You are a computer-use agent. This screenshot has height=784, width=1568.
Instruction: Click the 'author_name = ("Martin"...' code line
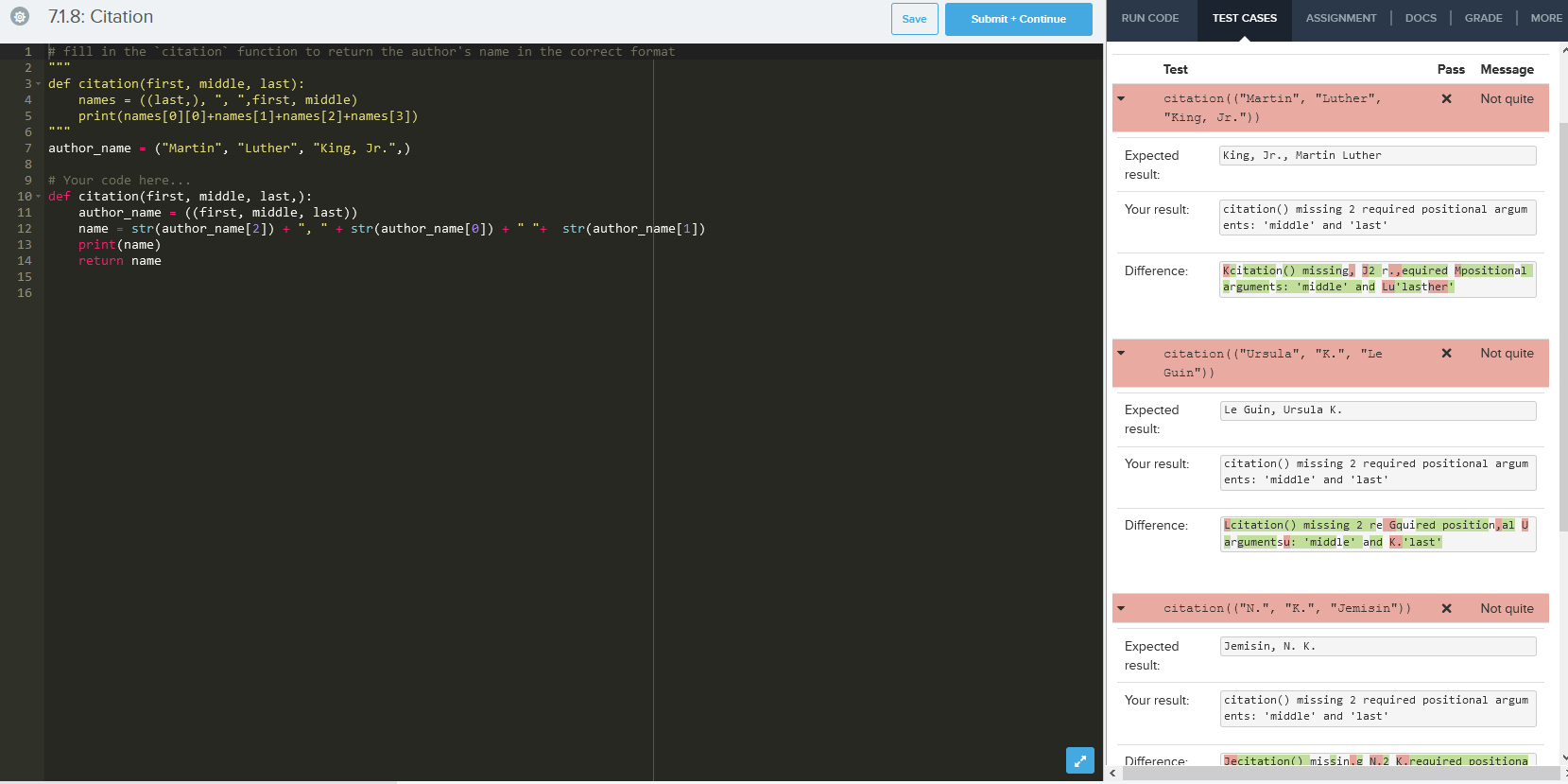(229, 148)
